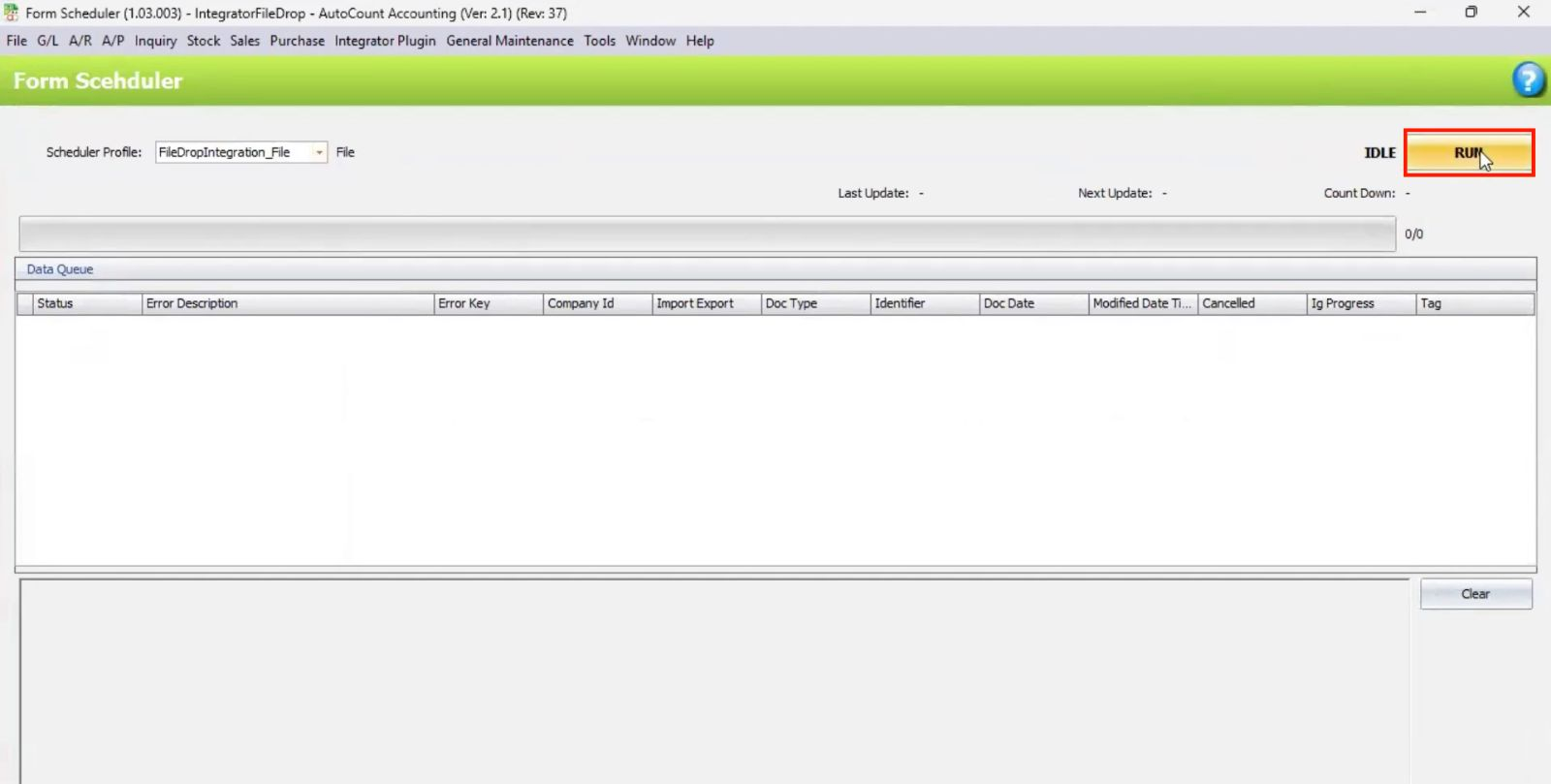
Task: Open the General Maintenance menu
Action: click(x=509, y=41)
